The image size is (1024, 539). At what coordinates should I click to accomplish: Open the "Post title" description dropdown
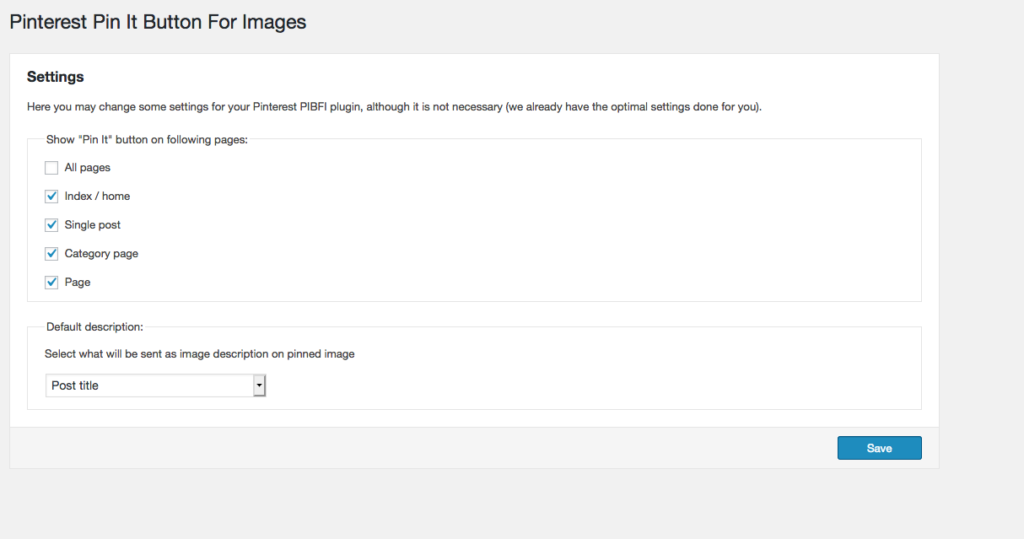click(150, 385)
